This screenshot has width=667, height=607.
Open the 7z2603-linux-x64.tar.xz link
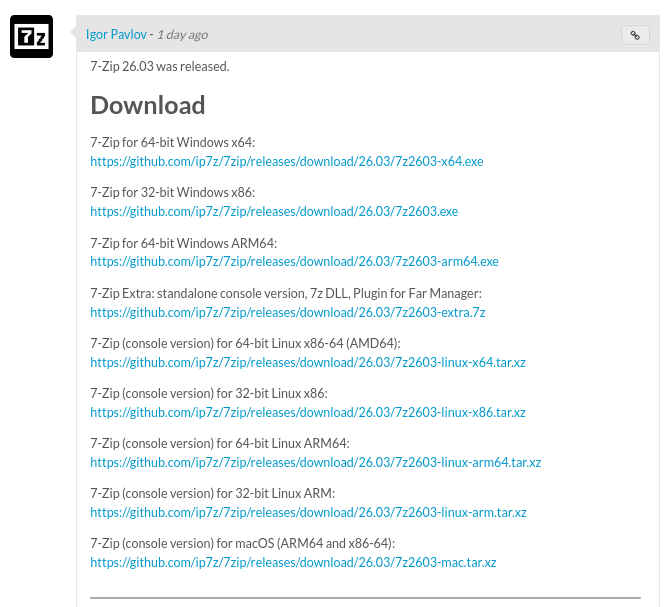(308, 362)
